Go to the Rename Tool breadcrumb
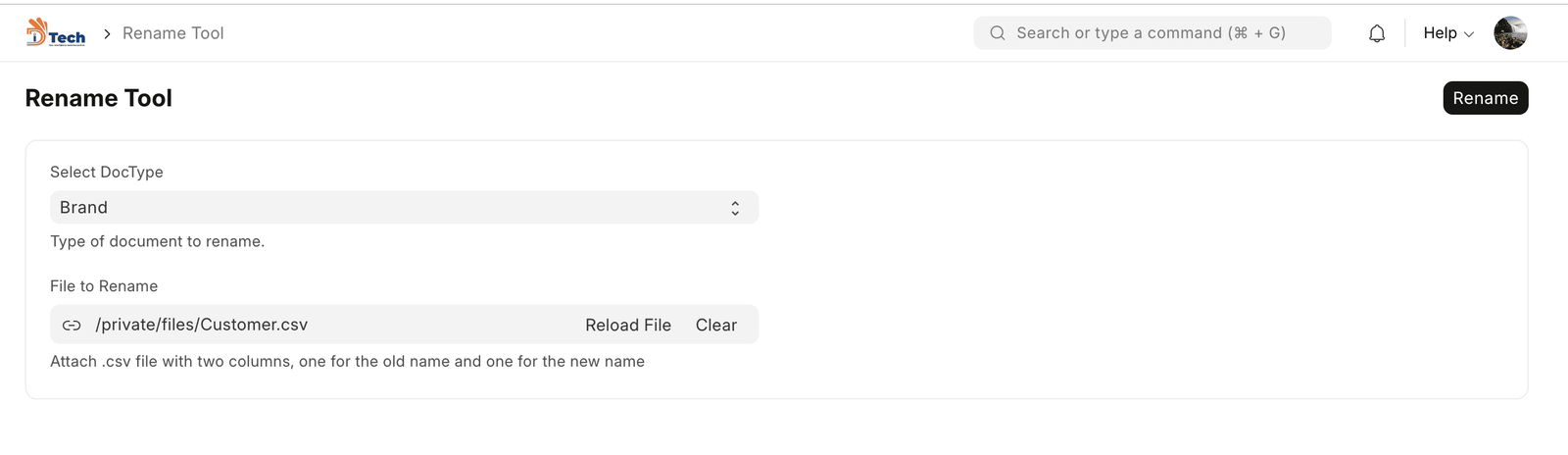The width and height of the screenshot is (1568, 455). pyautogui.click(x=172, y=33)
